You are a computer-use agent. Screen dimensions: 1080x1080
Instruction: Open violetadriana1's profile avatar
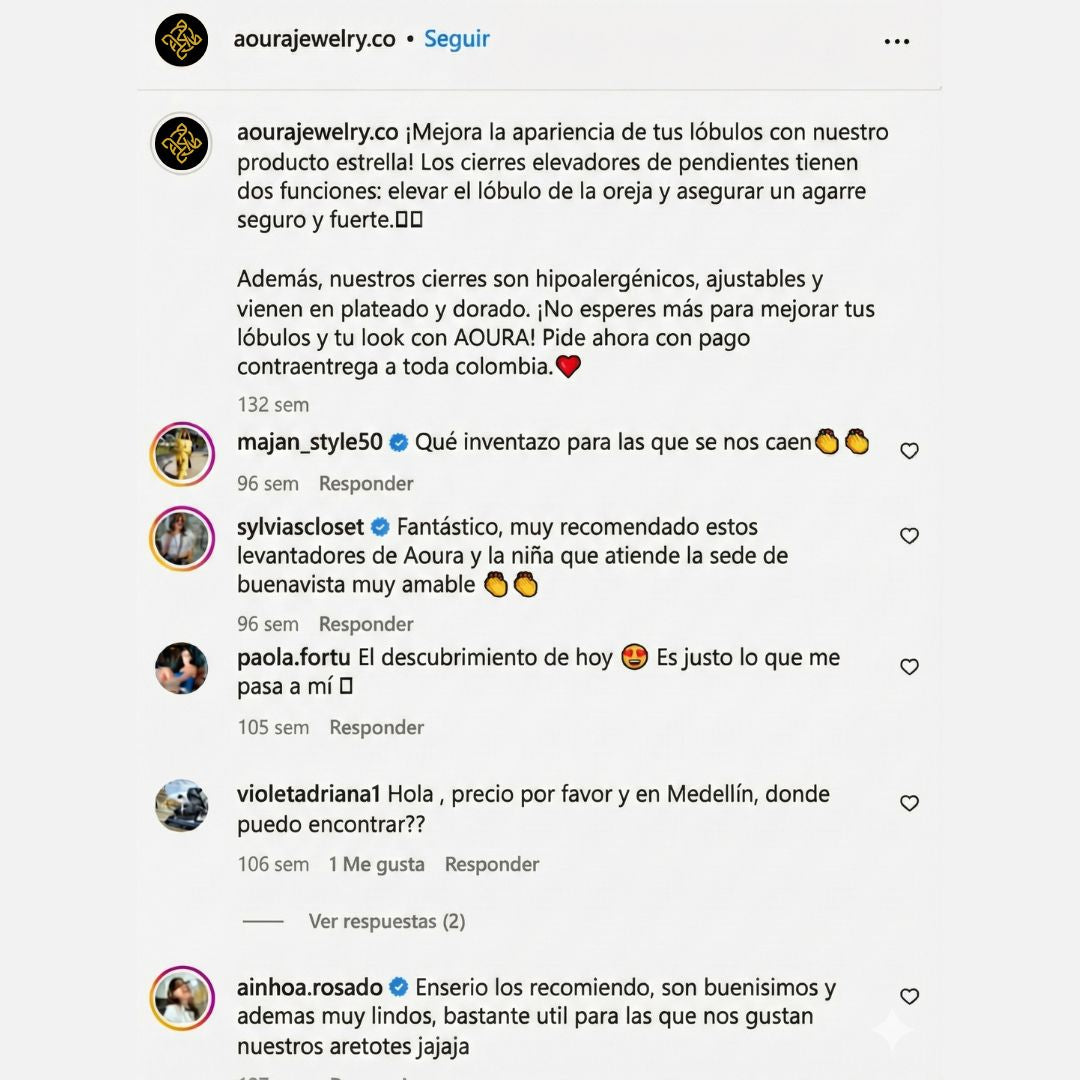tap(182, 805)
